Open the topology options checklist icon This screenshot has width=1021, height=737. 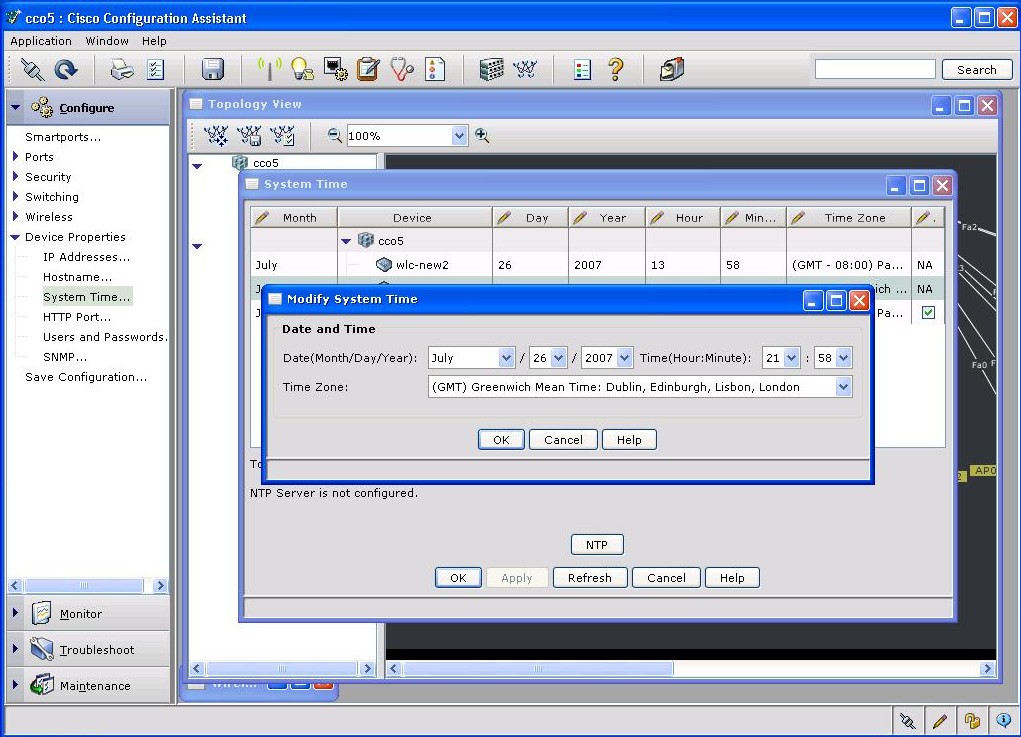(283, 135)
